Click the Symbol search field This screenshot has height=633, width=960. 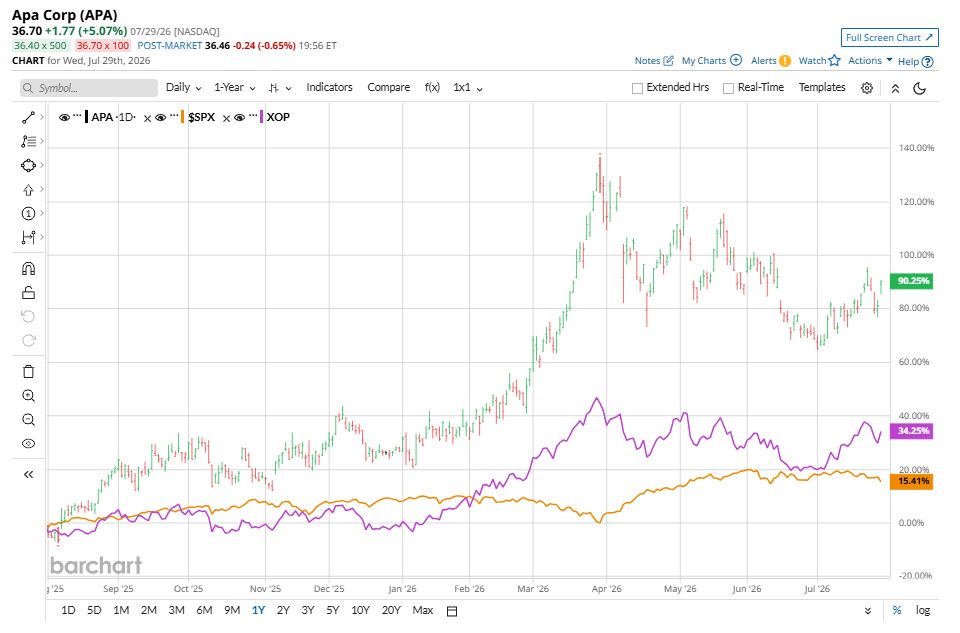[89, 88]
